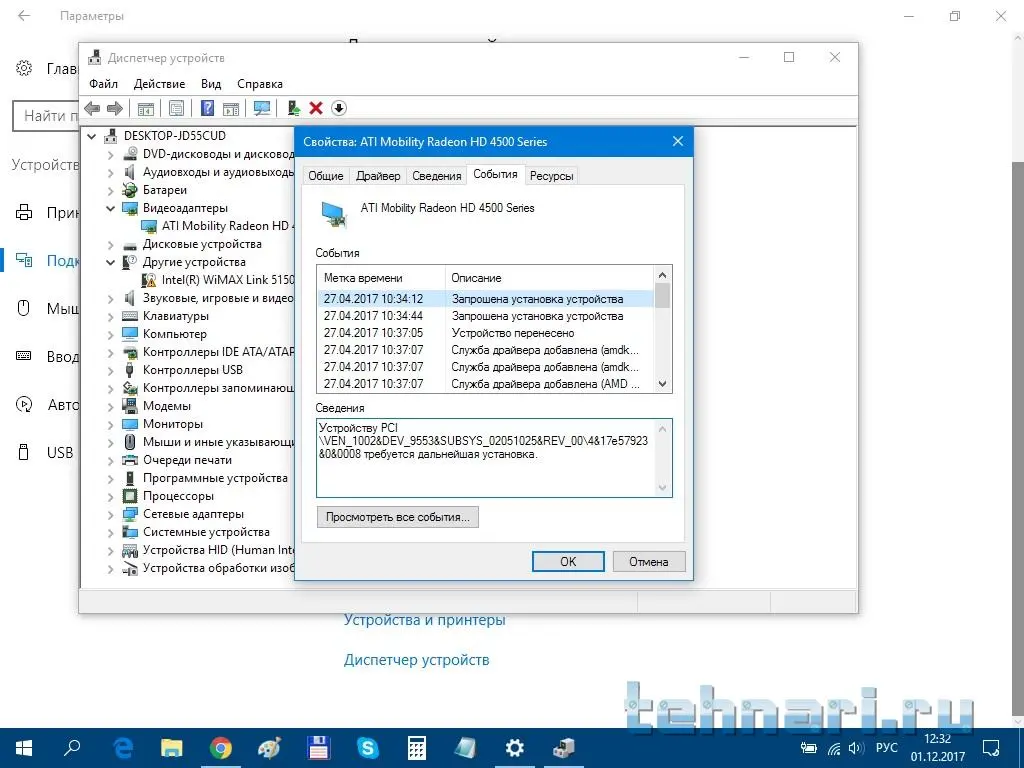
Task: Open the toolbar Properties sheet icon
Action: coord(176,108)
